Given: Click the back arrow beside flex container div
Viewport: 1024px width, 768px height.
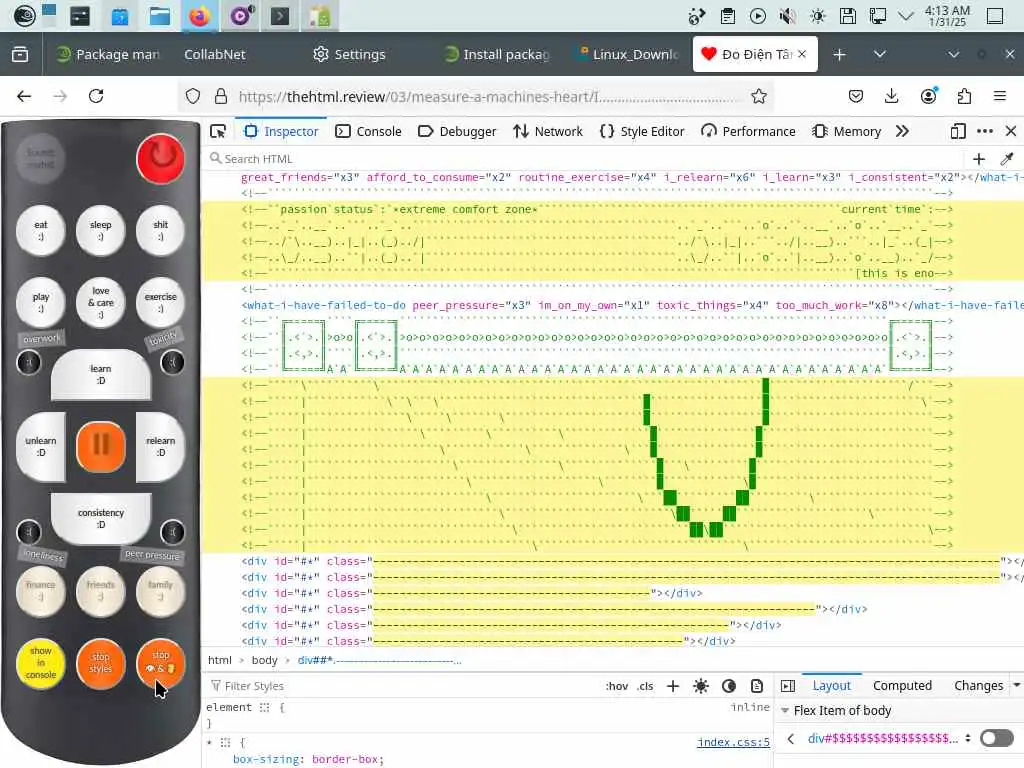Looking at the screenshot, I should tap(791, 739).
